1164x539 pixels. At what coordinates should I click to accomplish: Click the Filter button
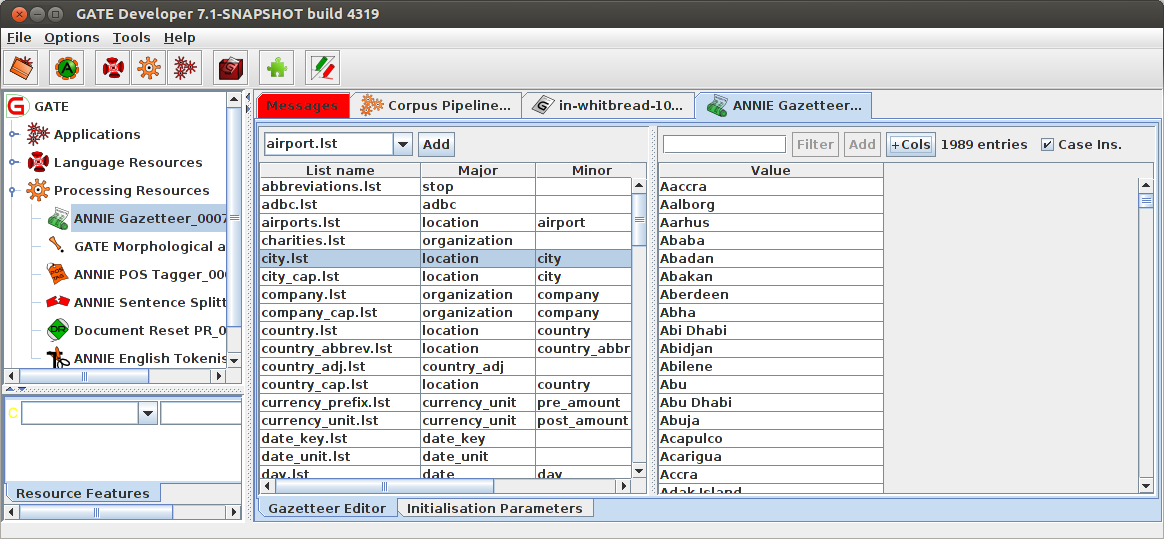(x=815, y=144)
